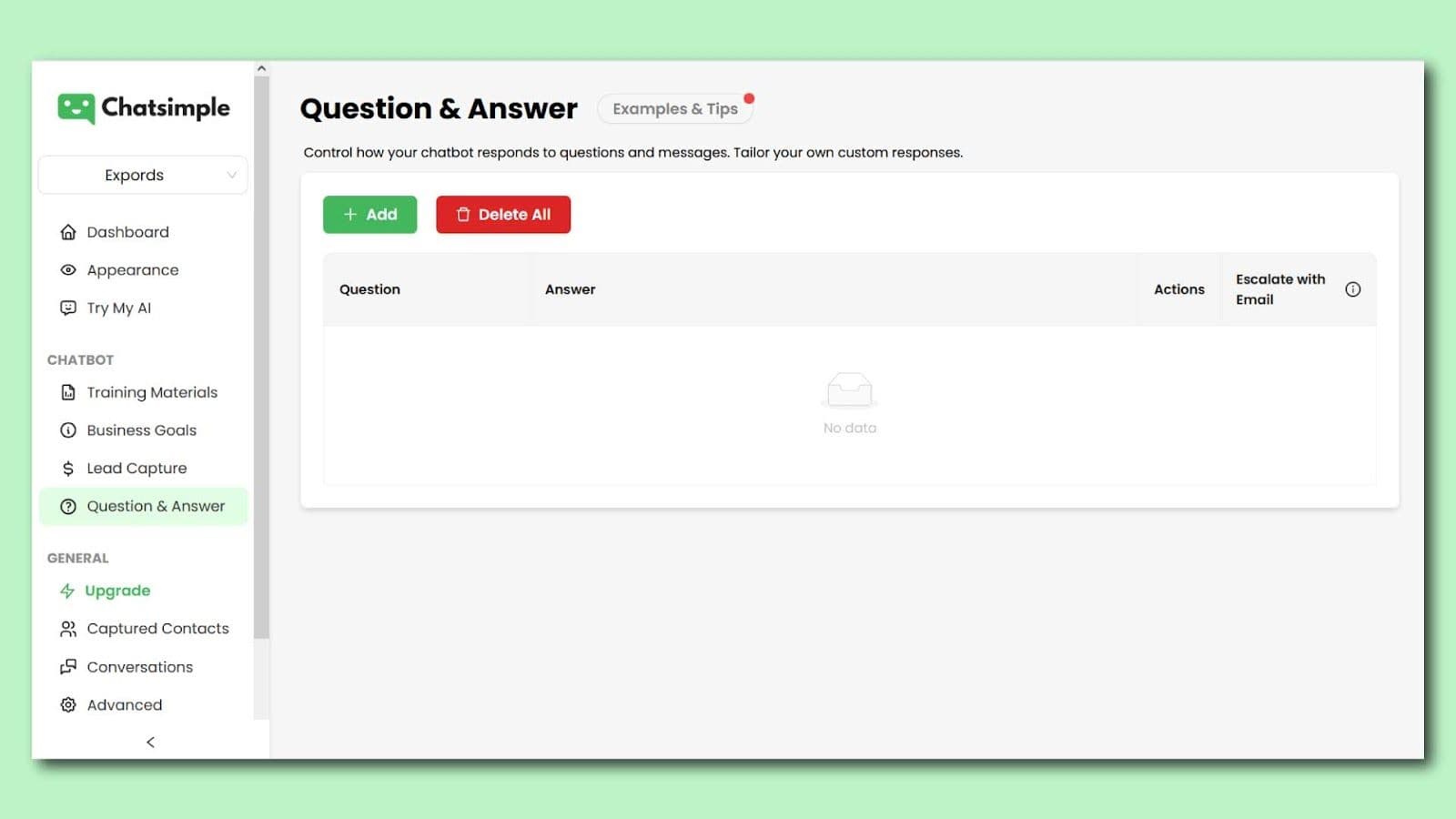Click the Dashboard home icon
Screen dimensions: 1456x819
(x=68, y=232)
